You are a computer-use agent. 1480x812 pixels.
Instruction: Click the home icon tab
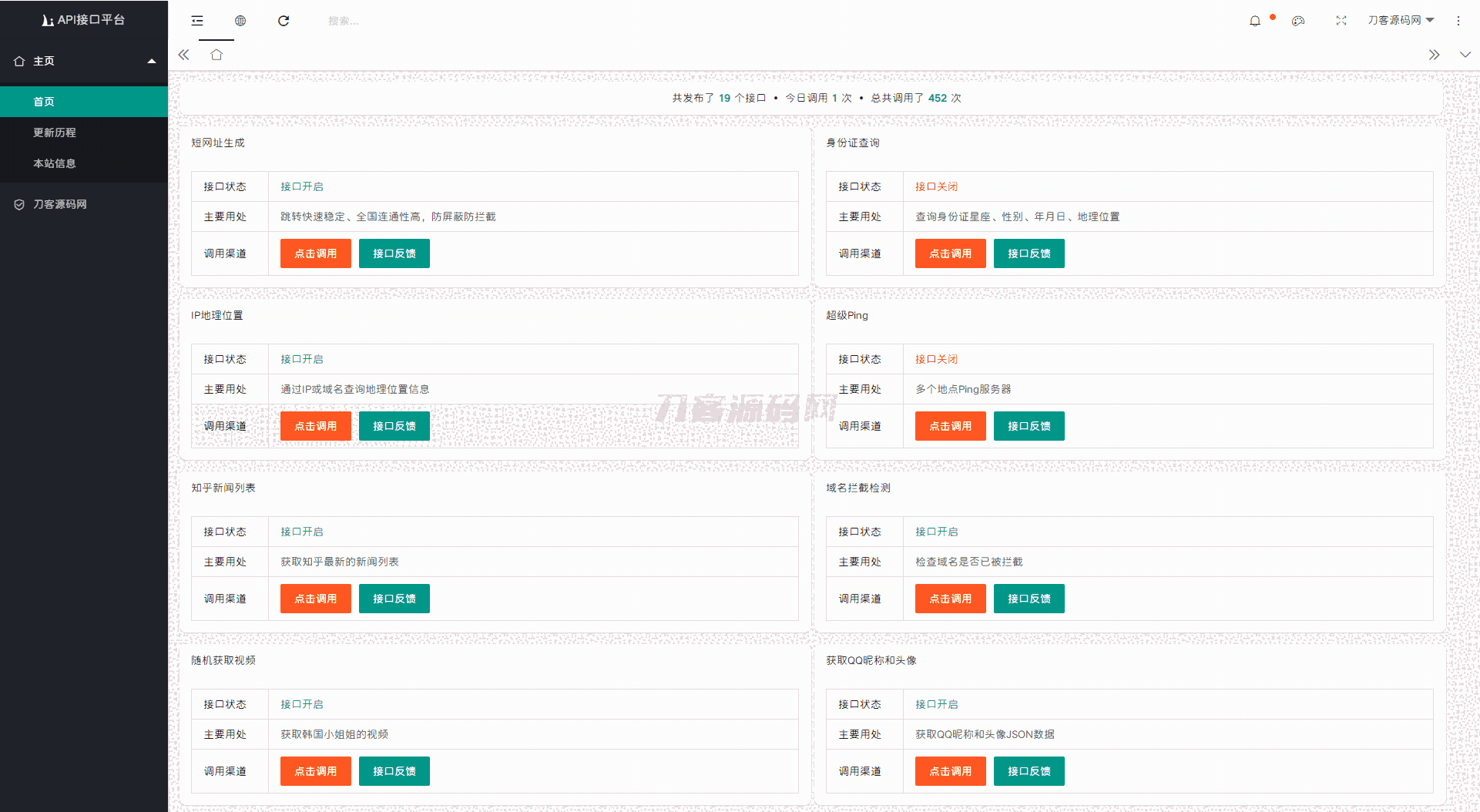coord(216,55)
